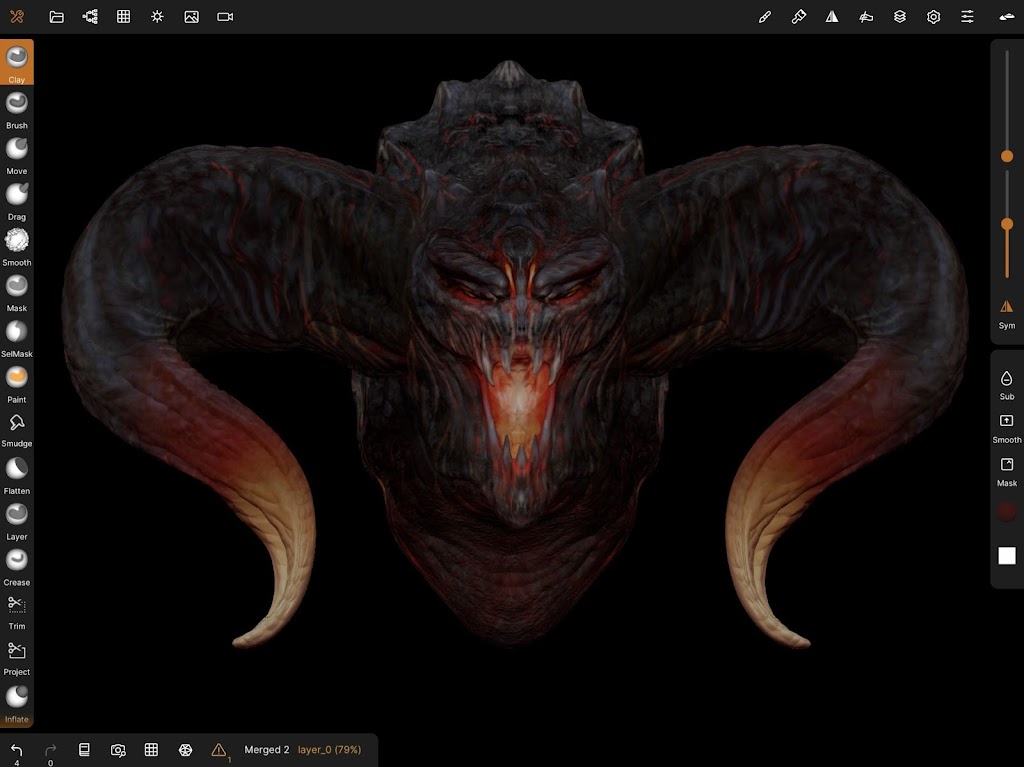The image size is (1024, 767).
Task: Open the files folder menu
Action: (57, 17)
